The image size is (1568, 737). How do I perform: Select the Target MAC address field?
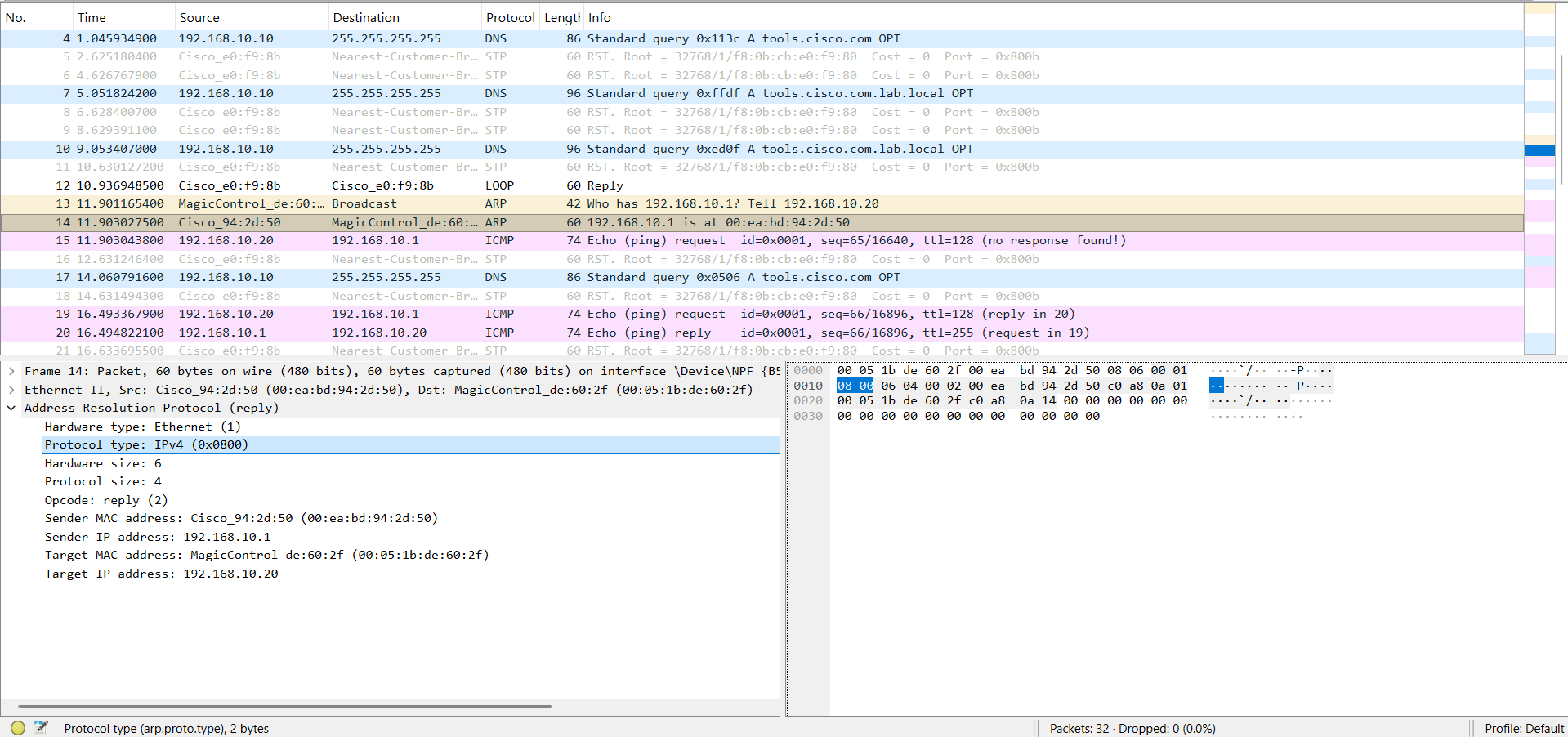(x=410, y=555)
